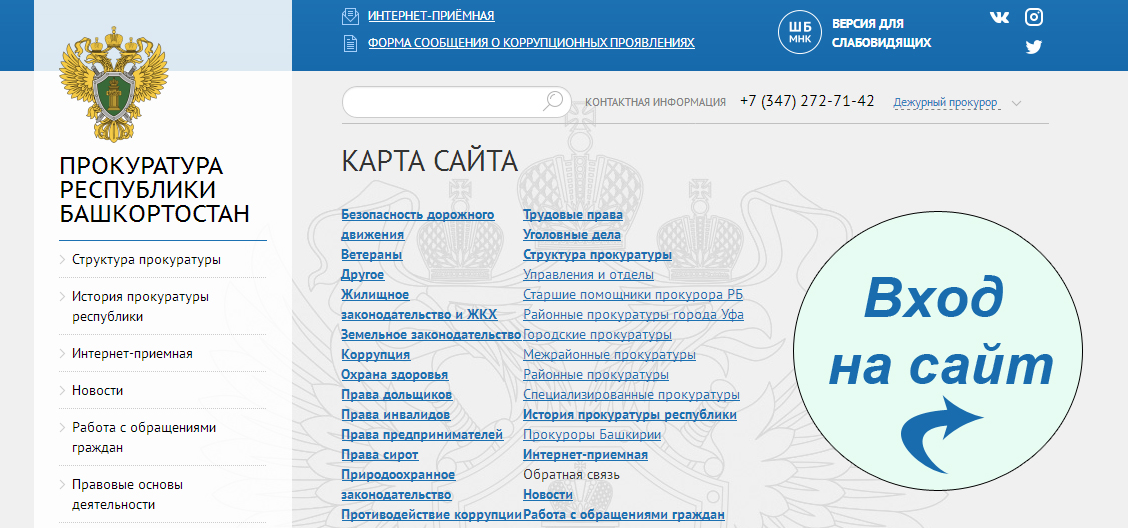Open the Права предпринимателей link

[x=422, y=435]
